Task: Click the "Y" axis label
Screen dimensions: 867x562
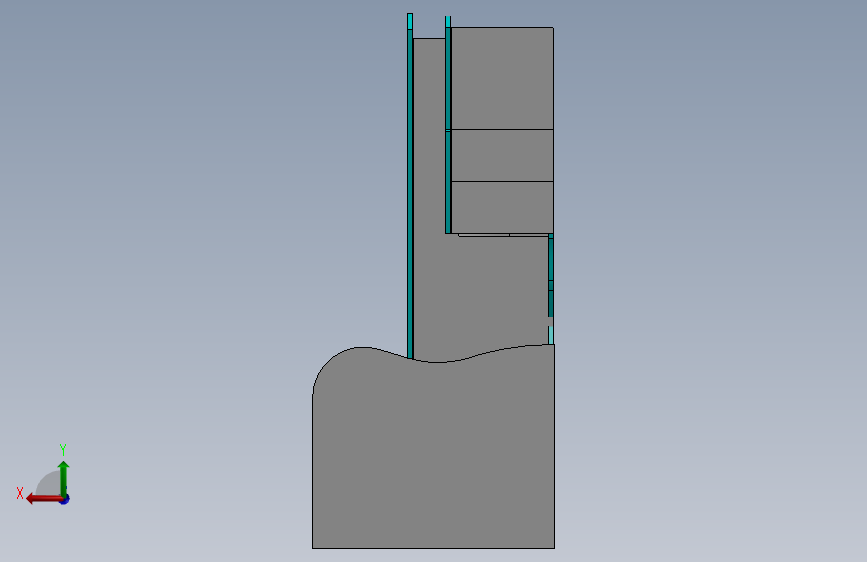Action: pos(63,449)
